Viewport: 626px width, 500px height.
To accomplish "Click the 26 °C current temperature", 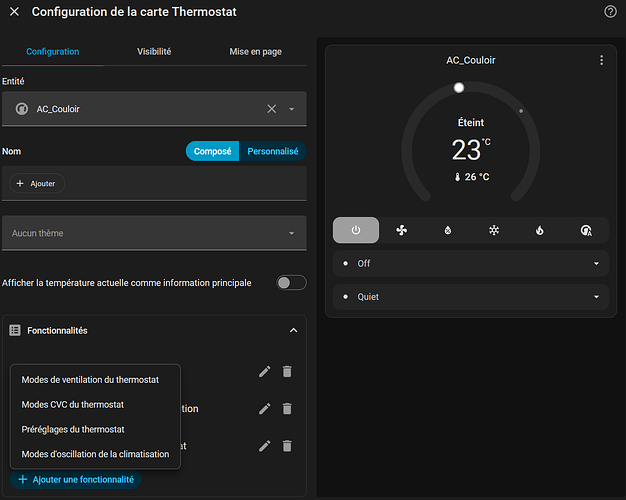I will point(472,177).
